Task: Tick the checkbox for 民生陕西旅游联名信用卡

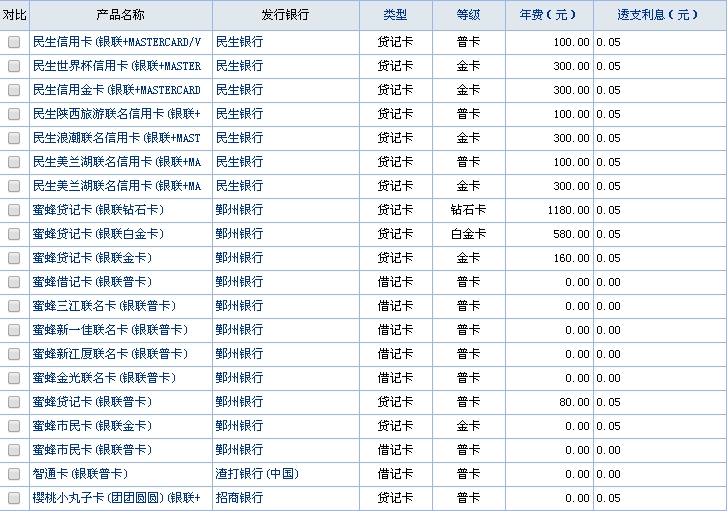Action: [14, 114]
